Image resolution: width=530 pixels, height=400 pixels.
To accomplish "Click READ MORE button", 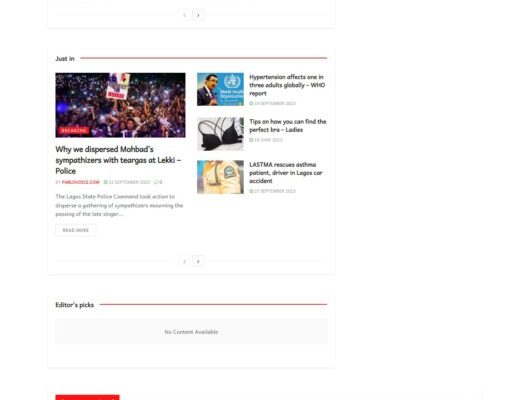I will click(76, 230).
